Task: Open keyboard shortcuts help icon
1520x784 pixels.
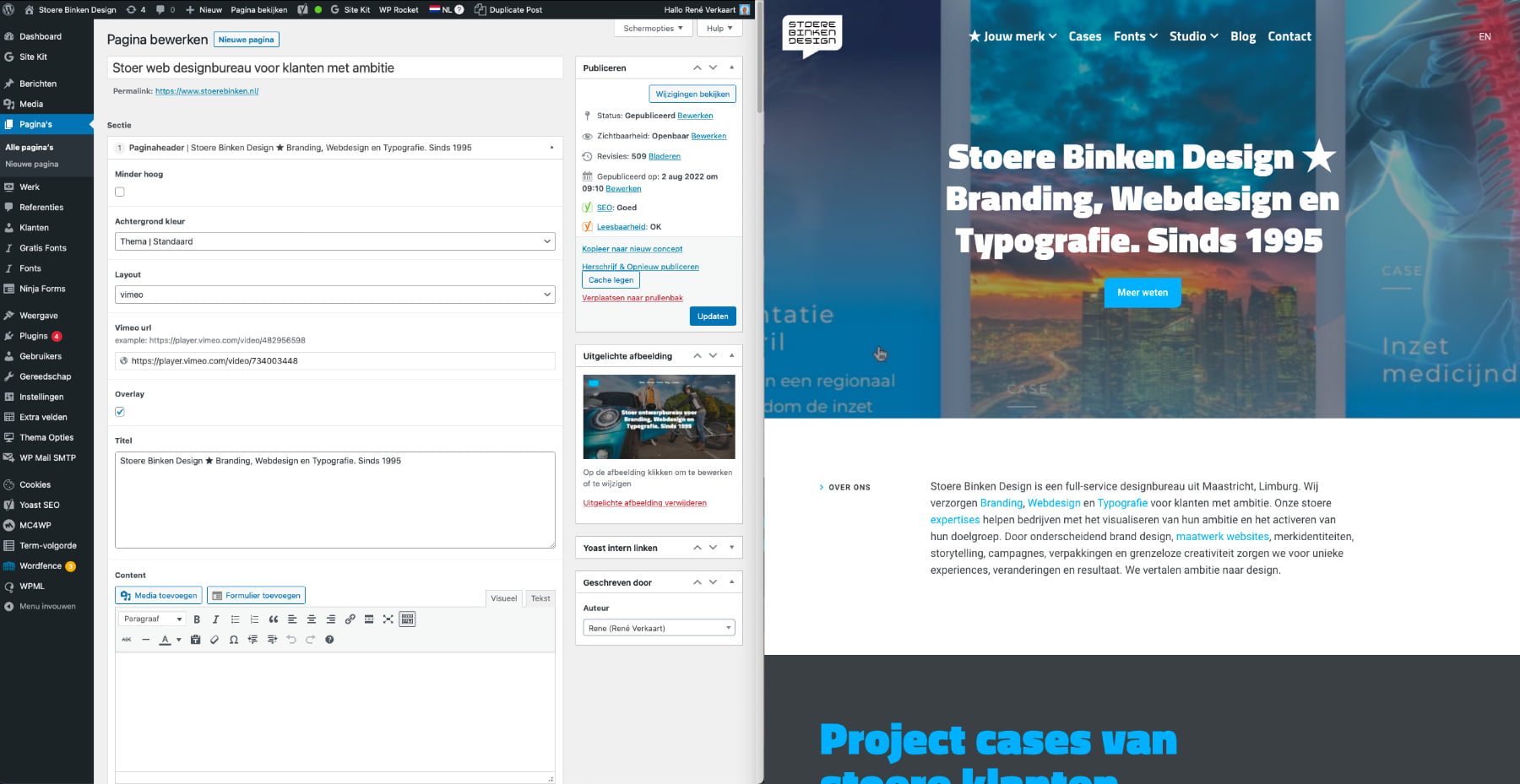Action: 329,640
